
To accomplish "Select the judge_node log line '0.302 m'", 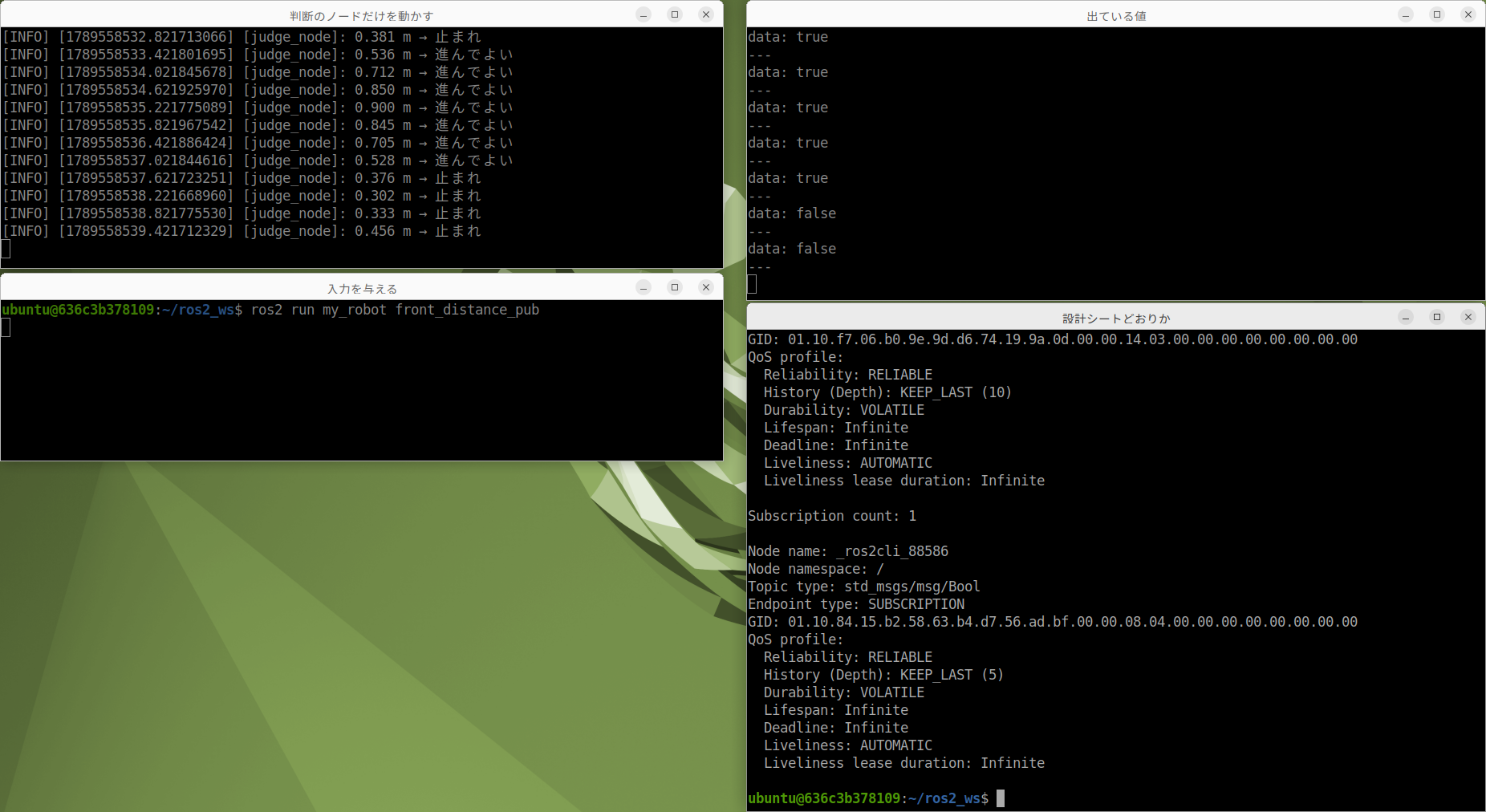I will [242, 196].
